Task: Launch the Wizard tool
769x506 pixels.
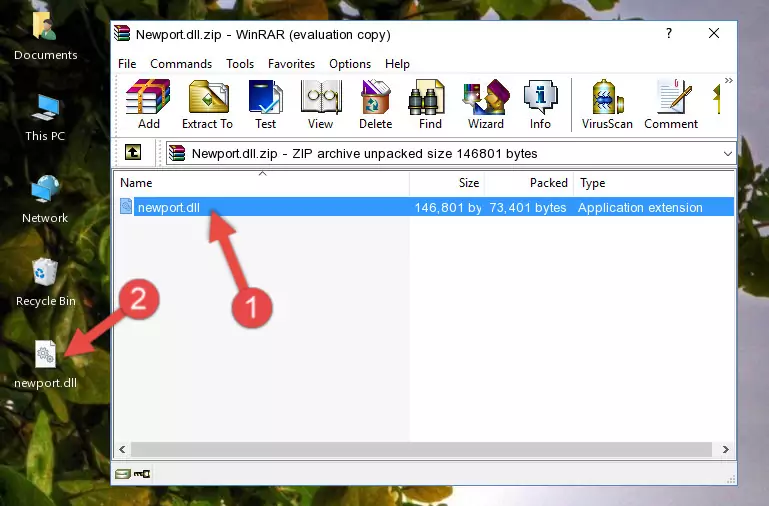Action: 486,104
